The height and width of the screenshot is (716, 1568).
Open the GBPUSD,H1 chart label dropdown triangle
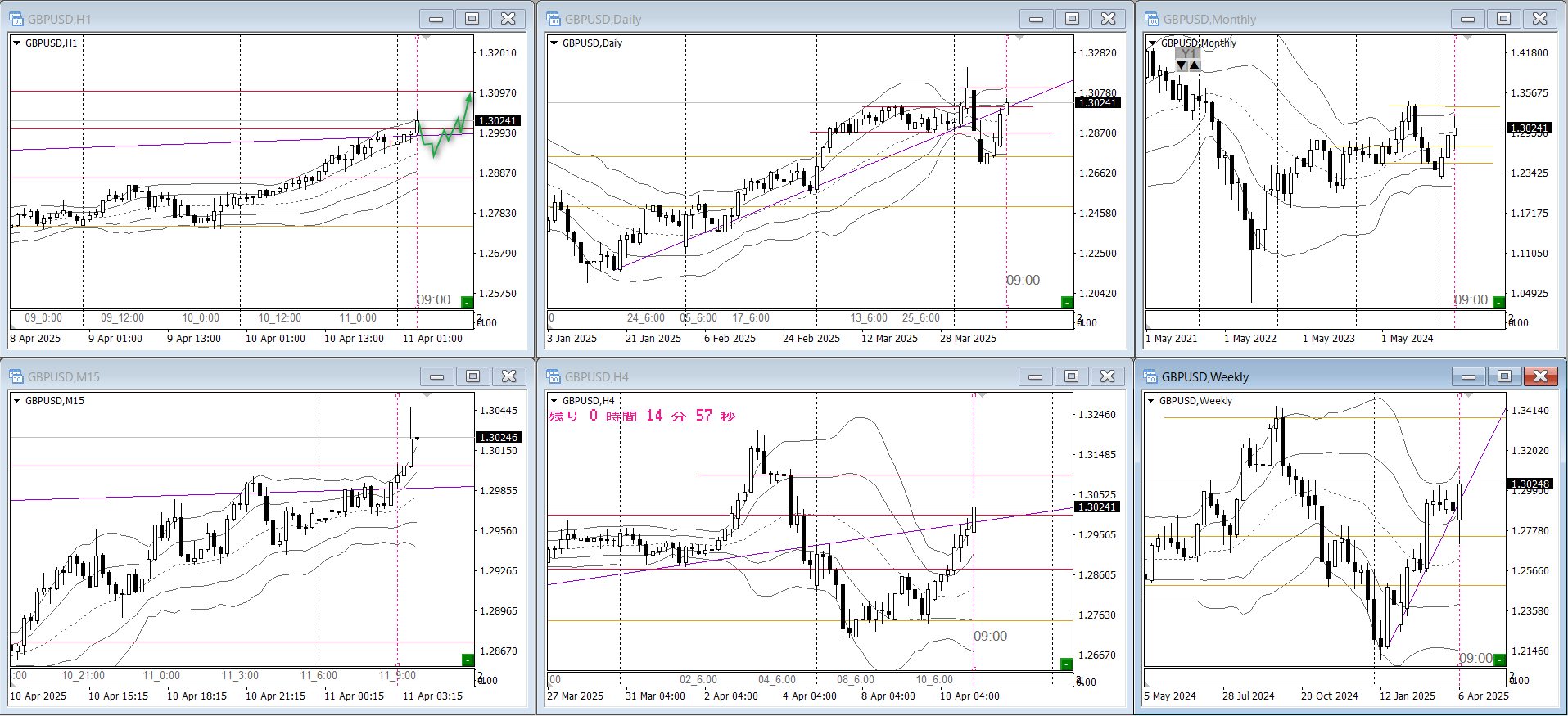click(x=16, y=43)
